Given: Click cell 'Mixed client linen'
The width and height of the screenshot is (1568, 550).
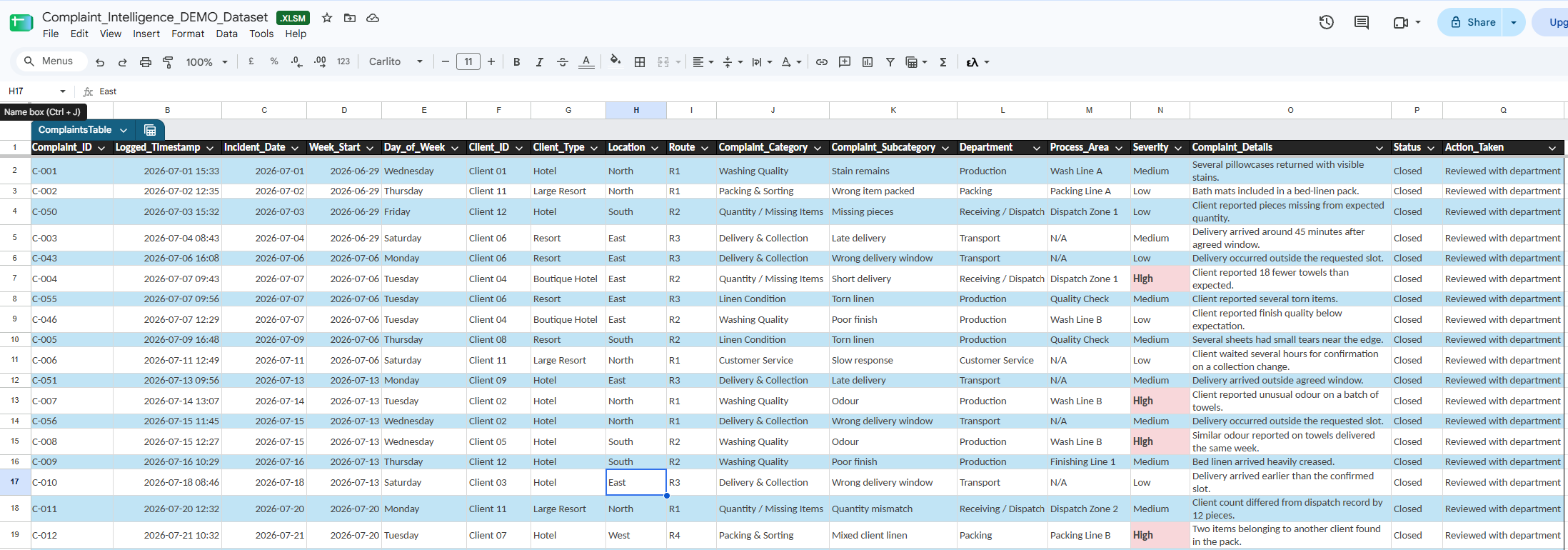Looking at the screenshot, I should (x=893, y=535).
